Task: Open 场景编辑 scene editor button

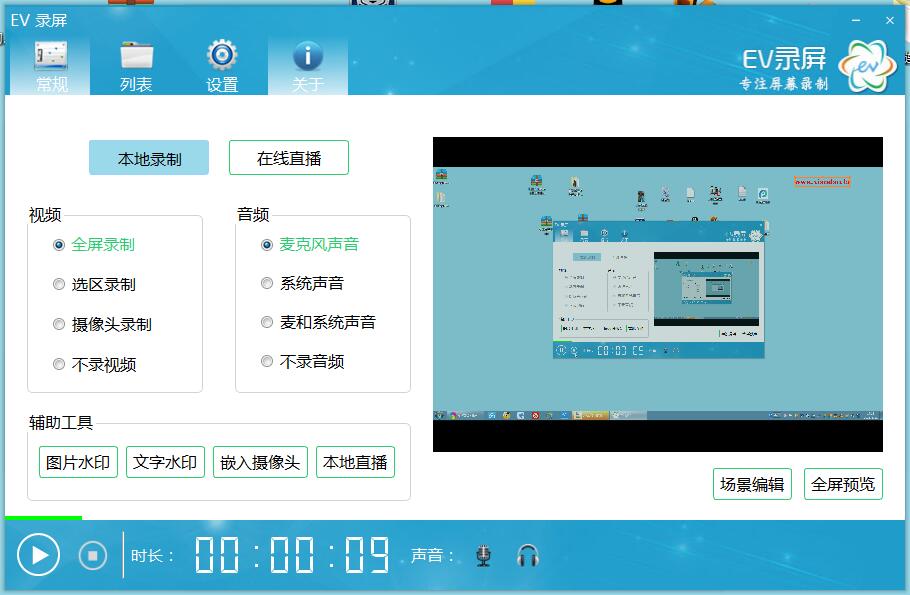Action: 752,484
